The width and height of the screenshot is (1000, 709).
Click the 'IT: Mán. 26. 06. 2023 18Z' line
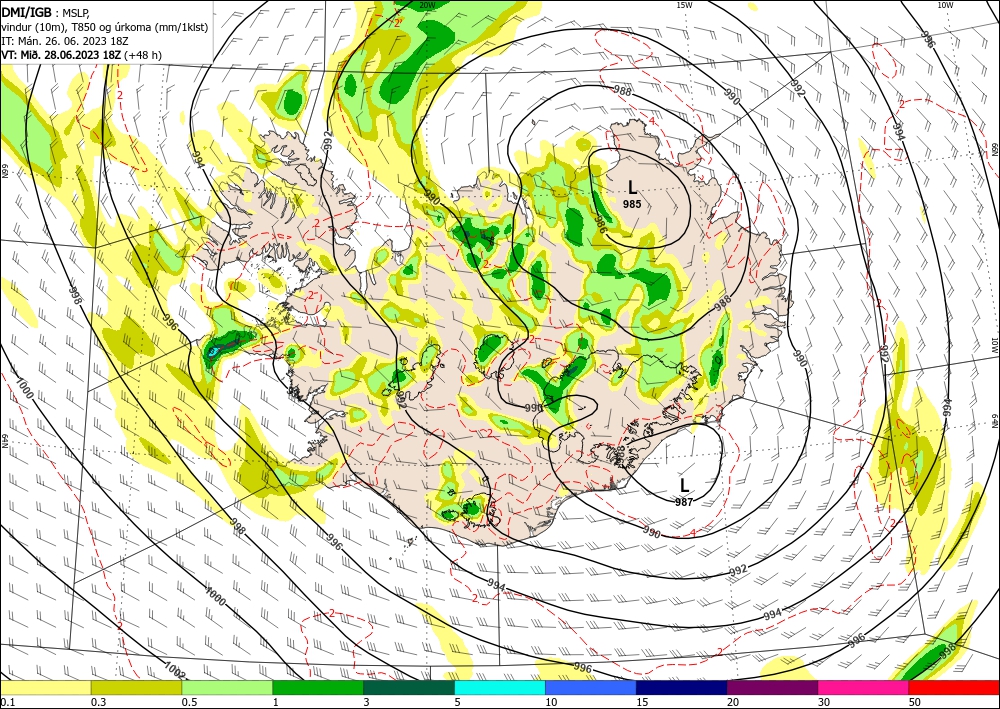coord(65,41)
